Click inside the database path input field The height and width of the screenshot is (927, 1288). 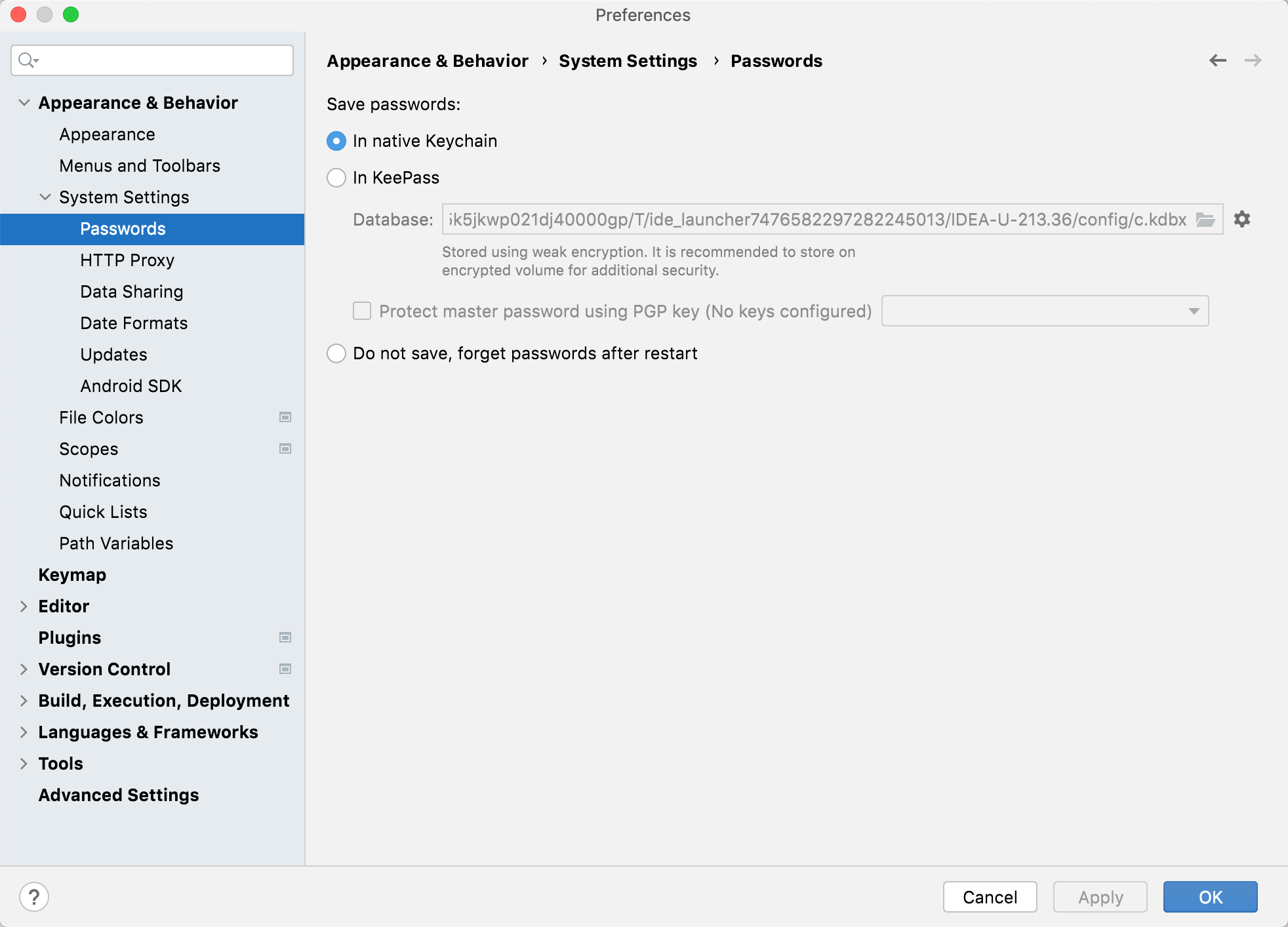(821, 219)
